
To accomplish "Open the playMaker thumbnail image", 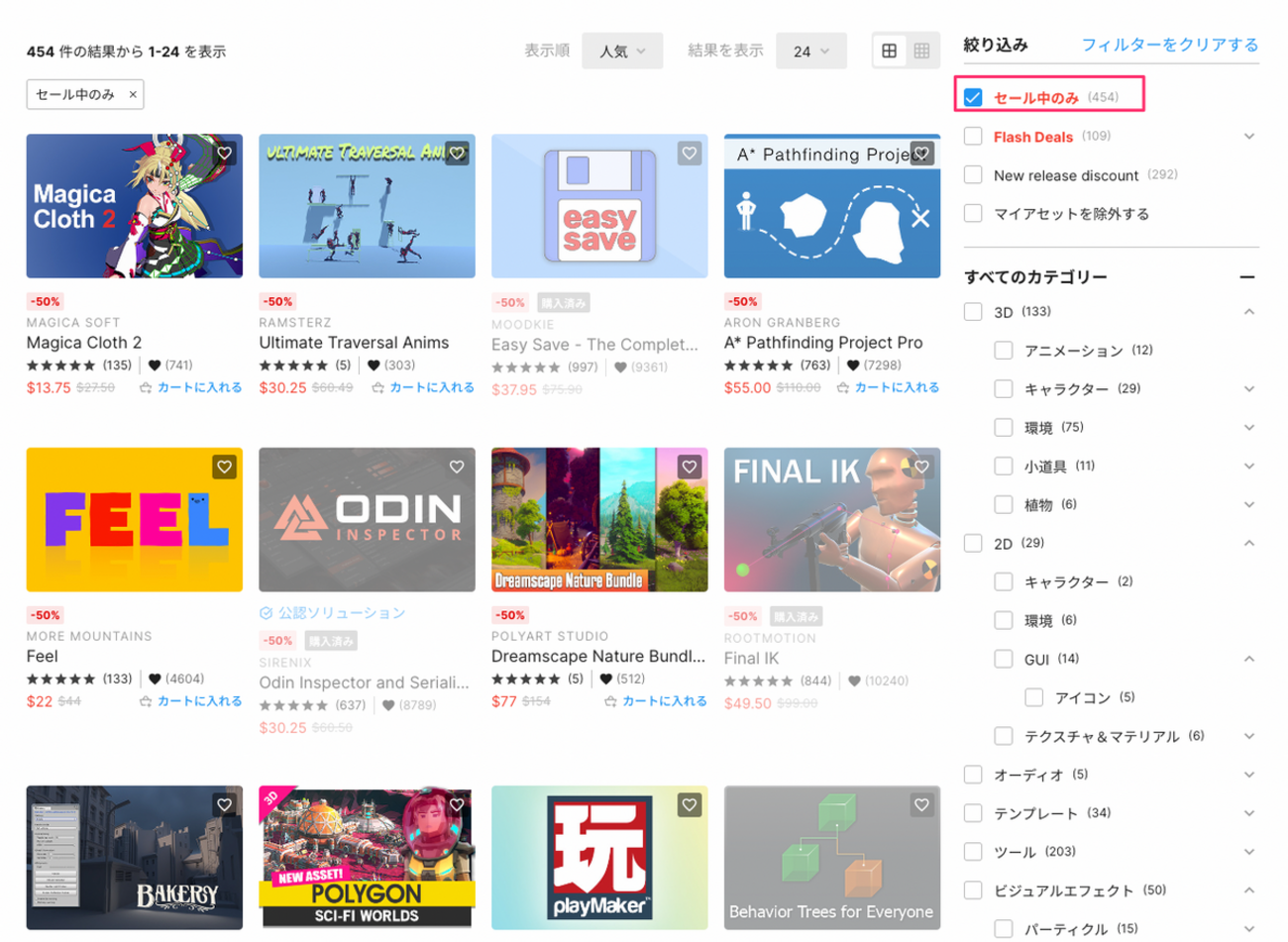I will [599, 859].
